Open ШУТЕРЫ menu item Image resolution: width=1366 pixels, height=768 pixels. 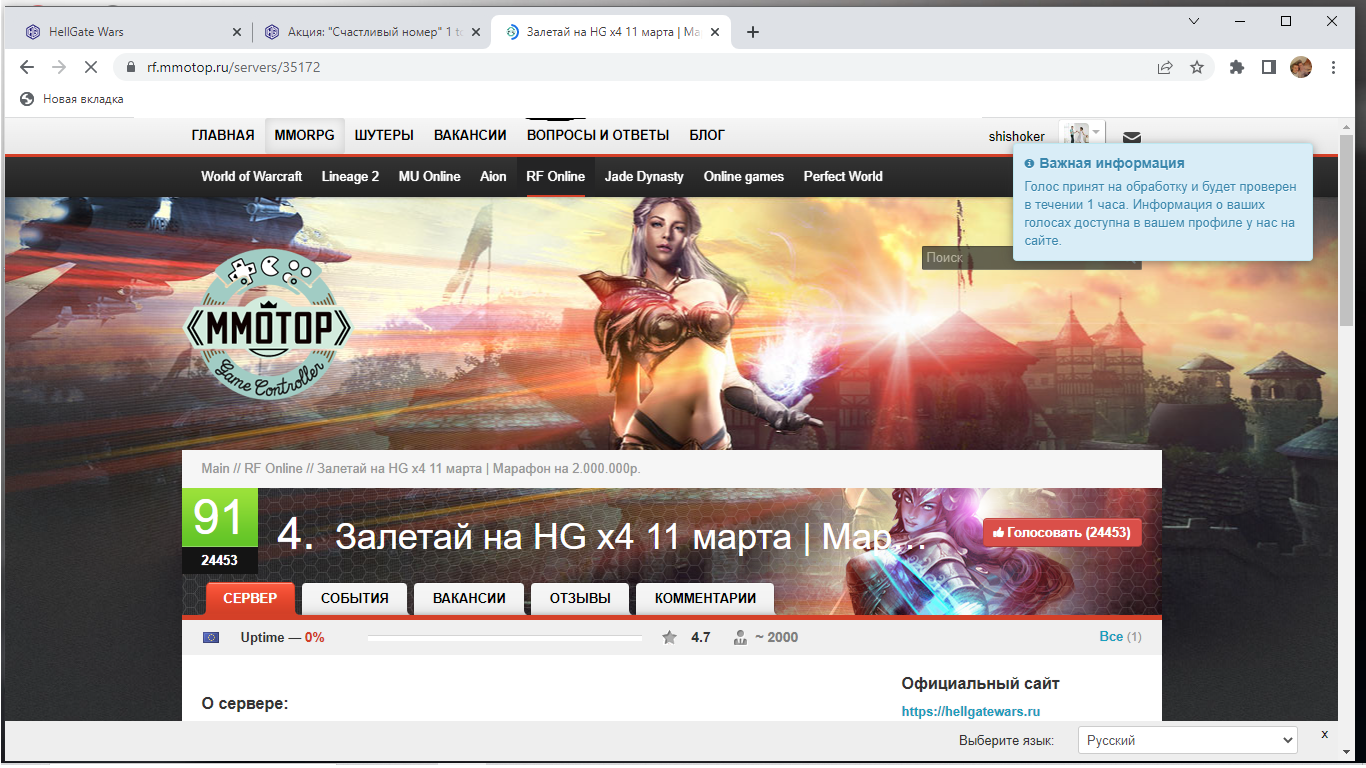[x=384, y=135]
